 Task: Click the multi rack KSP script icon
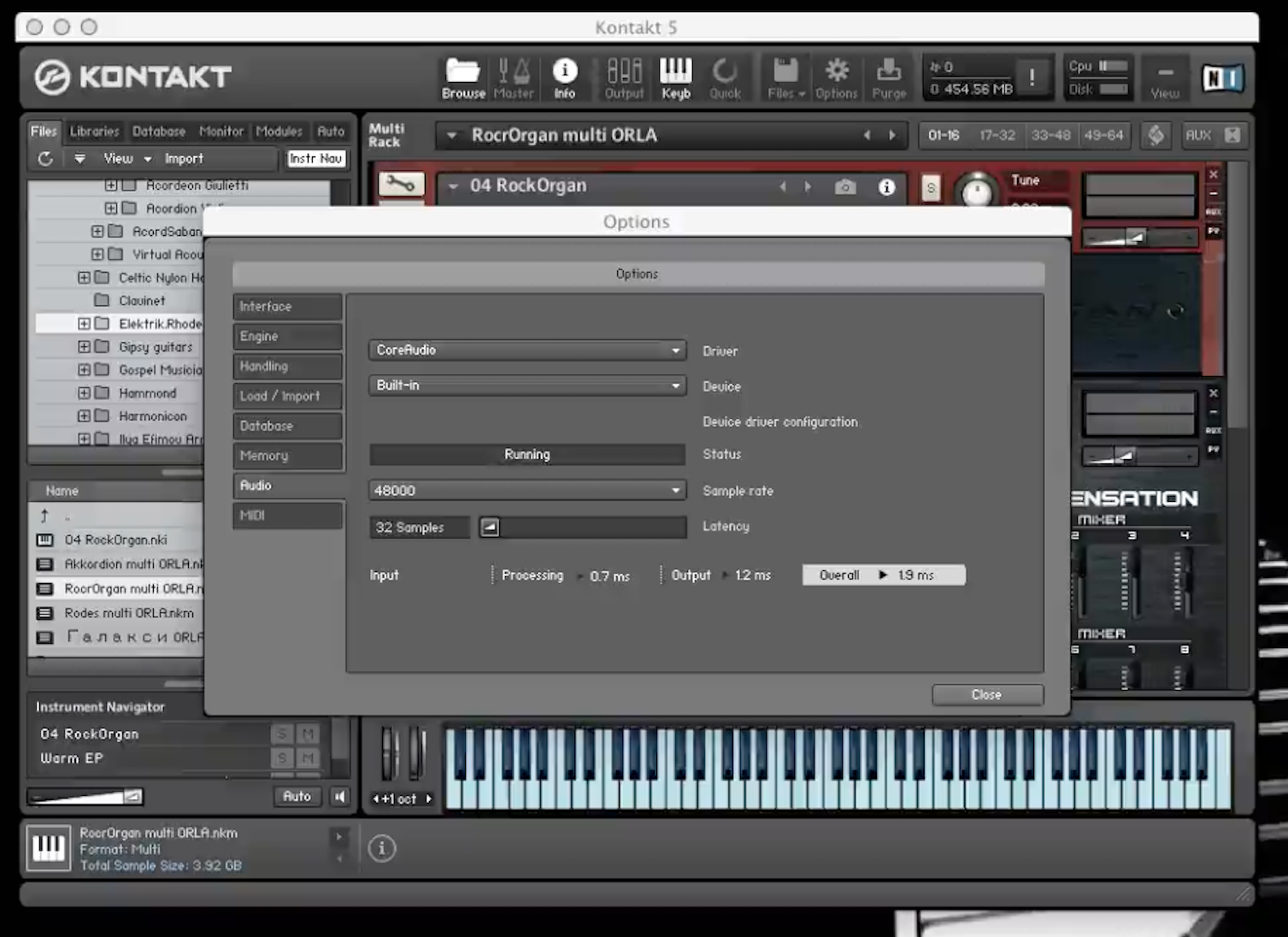point(1156,135)
